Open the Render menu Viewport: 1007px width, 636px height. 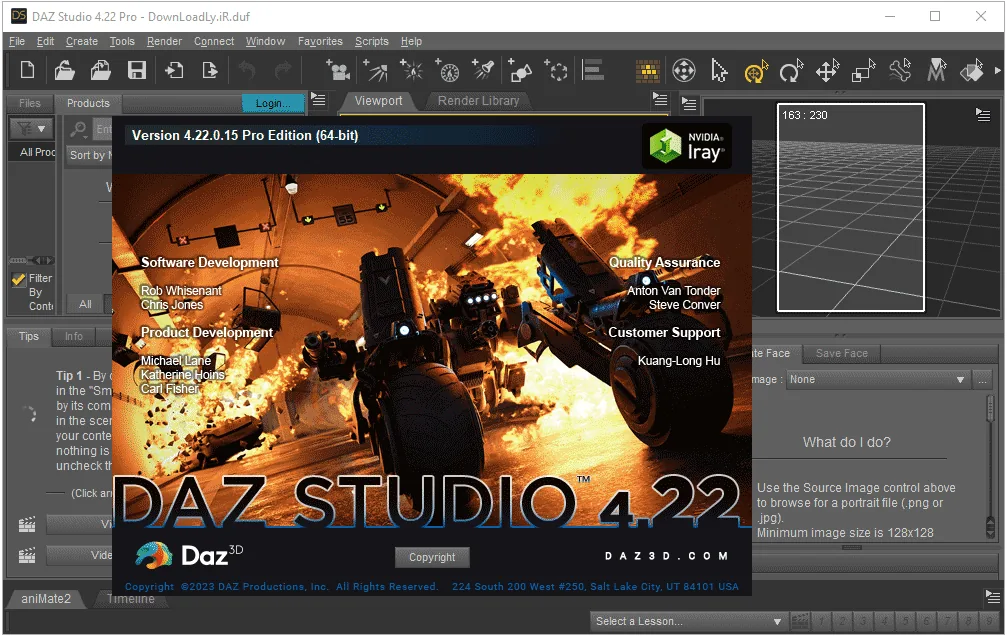click(x=164, y=41)
